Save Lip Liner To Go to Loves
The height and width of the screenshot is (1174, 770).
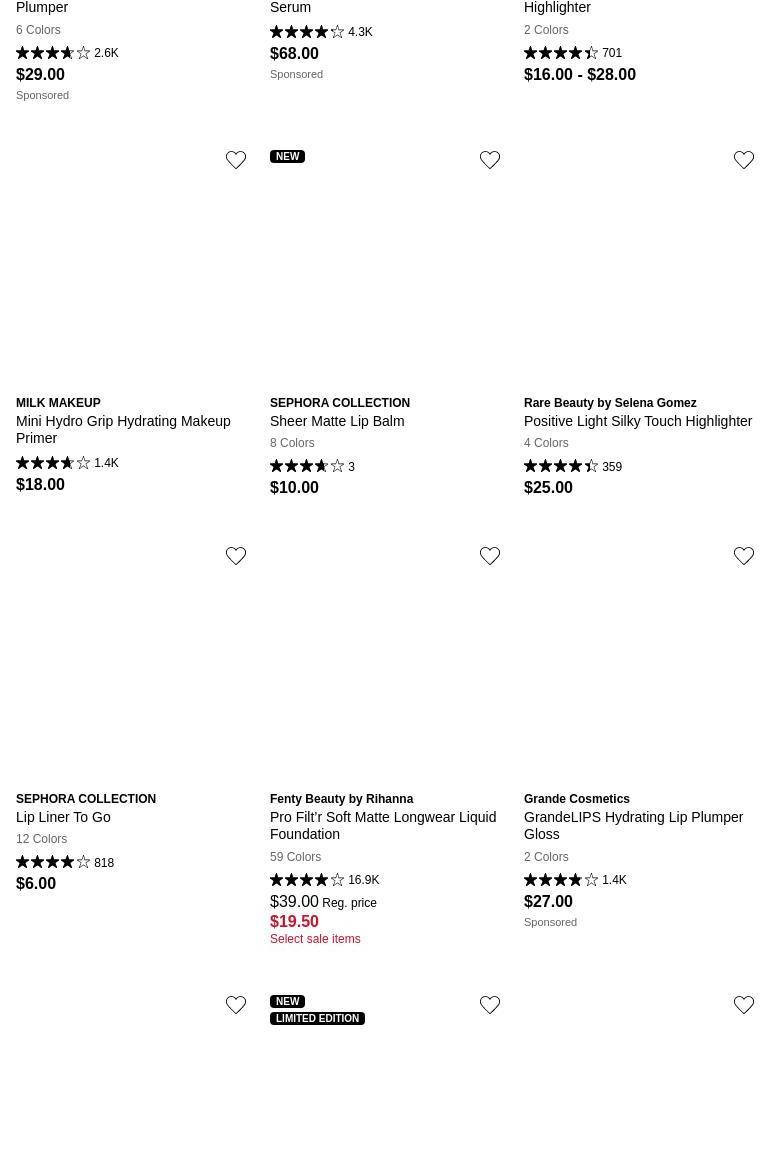(236, 556)
